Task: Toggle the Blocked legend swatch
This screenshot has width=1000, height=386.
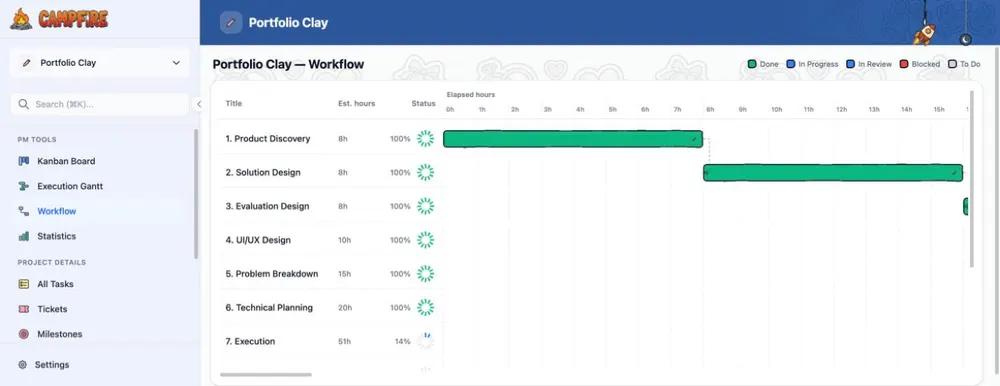Action: tap(904, 64)
